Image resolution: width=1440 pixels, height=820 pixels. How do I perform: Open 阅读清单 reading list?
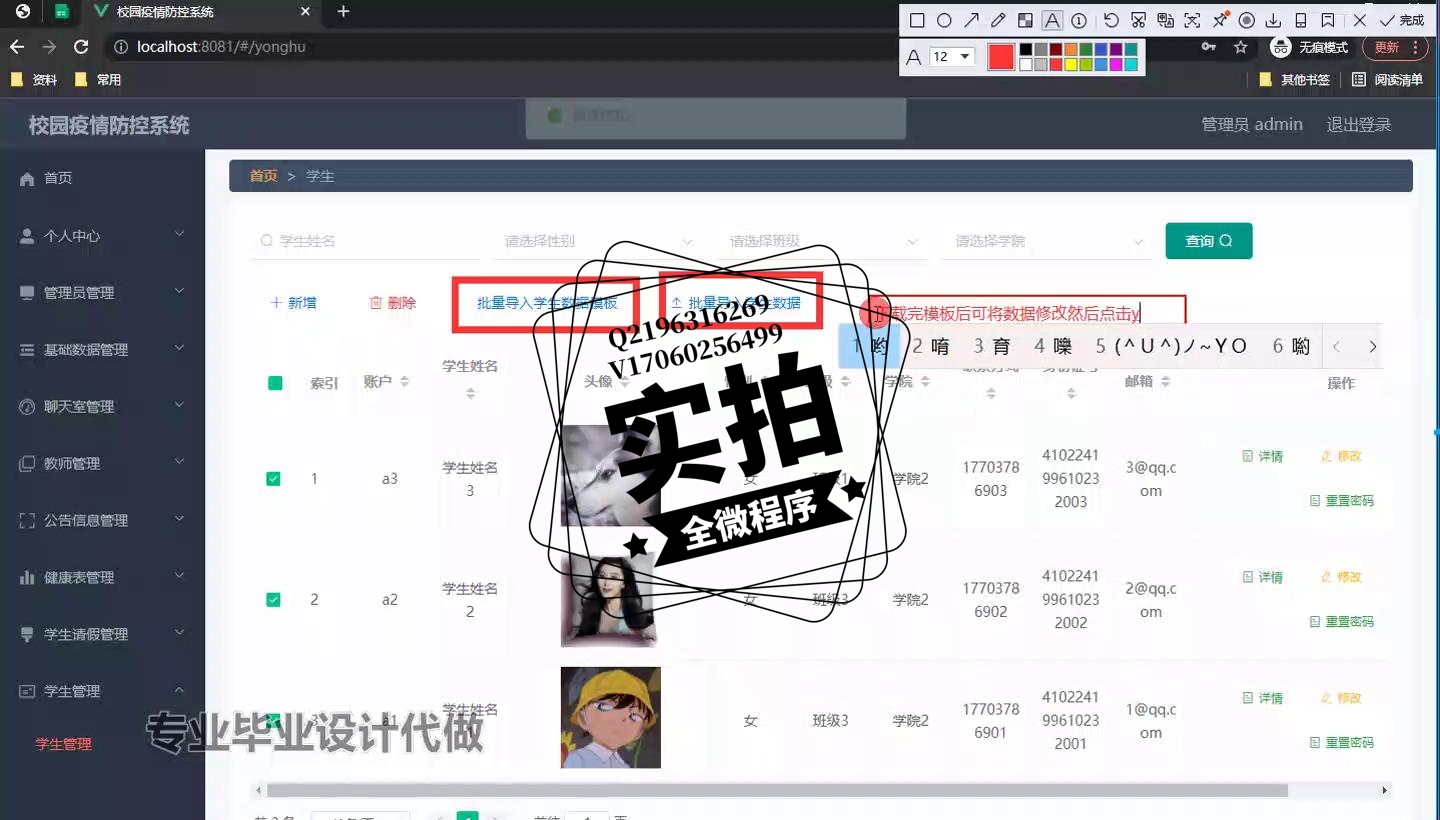[1387, 80]
